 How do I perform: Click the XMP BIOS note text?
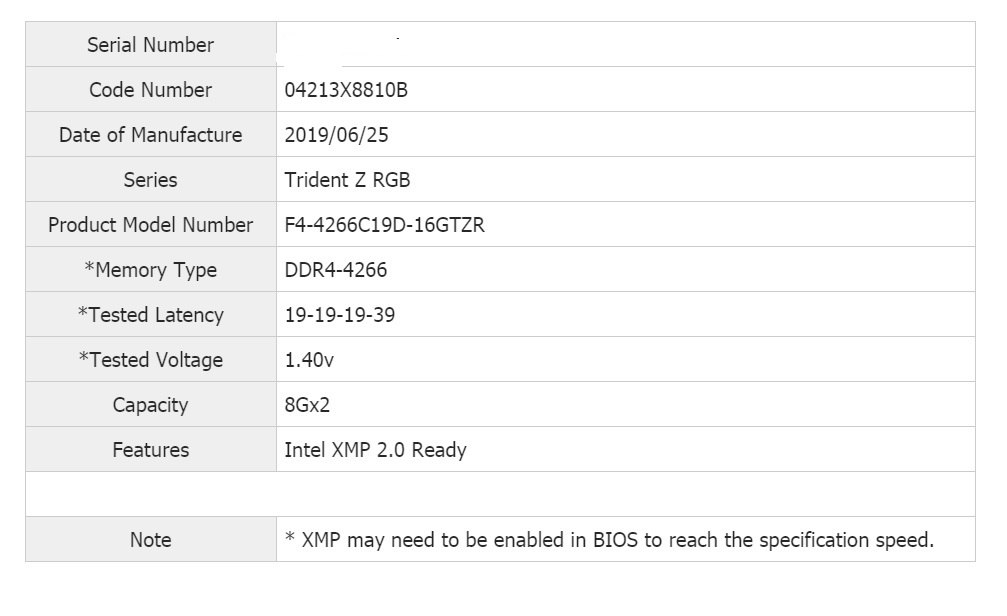pos(609,540)
